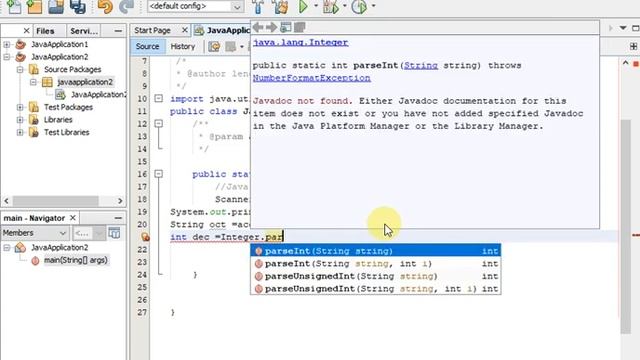Screen dimensions: 640x360
Task: Expand the Test Libraries node
Action: click(x=20, y=133)
